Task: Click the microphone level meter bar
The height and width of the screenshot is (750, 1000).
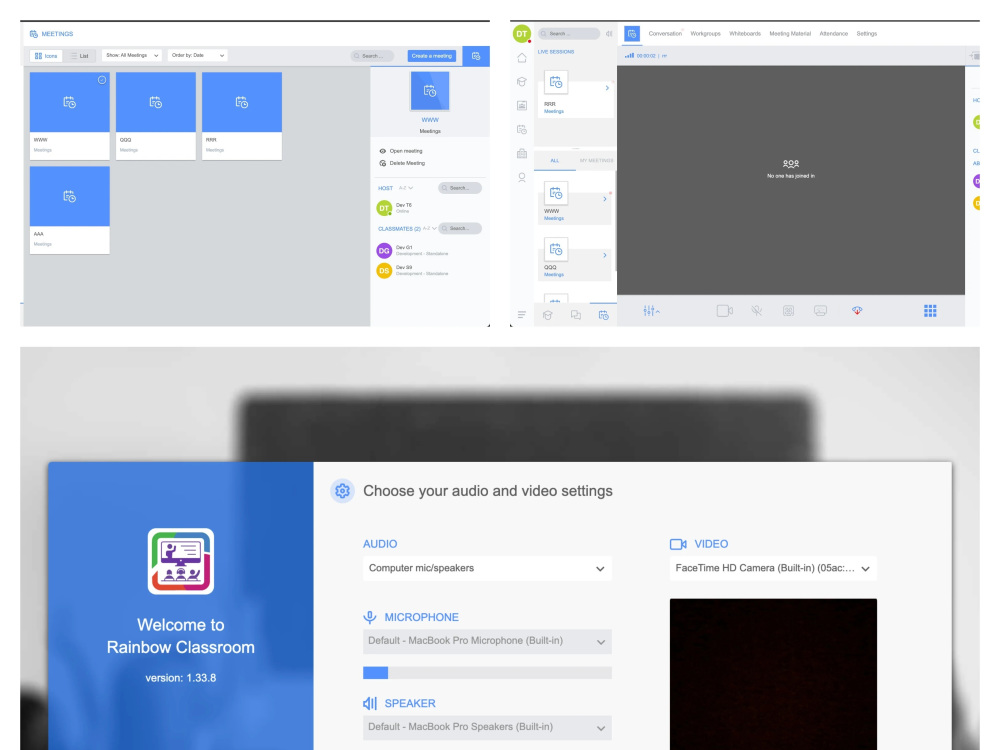Action: coord(487,673)
